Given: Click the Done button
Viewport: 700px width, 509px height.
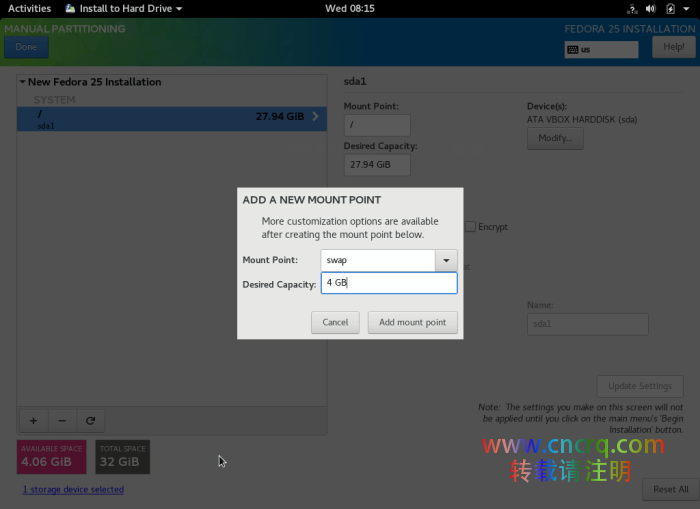Looking at the screenshot, I should [x=26, y=47].
